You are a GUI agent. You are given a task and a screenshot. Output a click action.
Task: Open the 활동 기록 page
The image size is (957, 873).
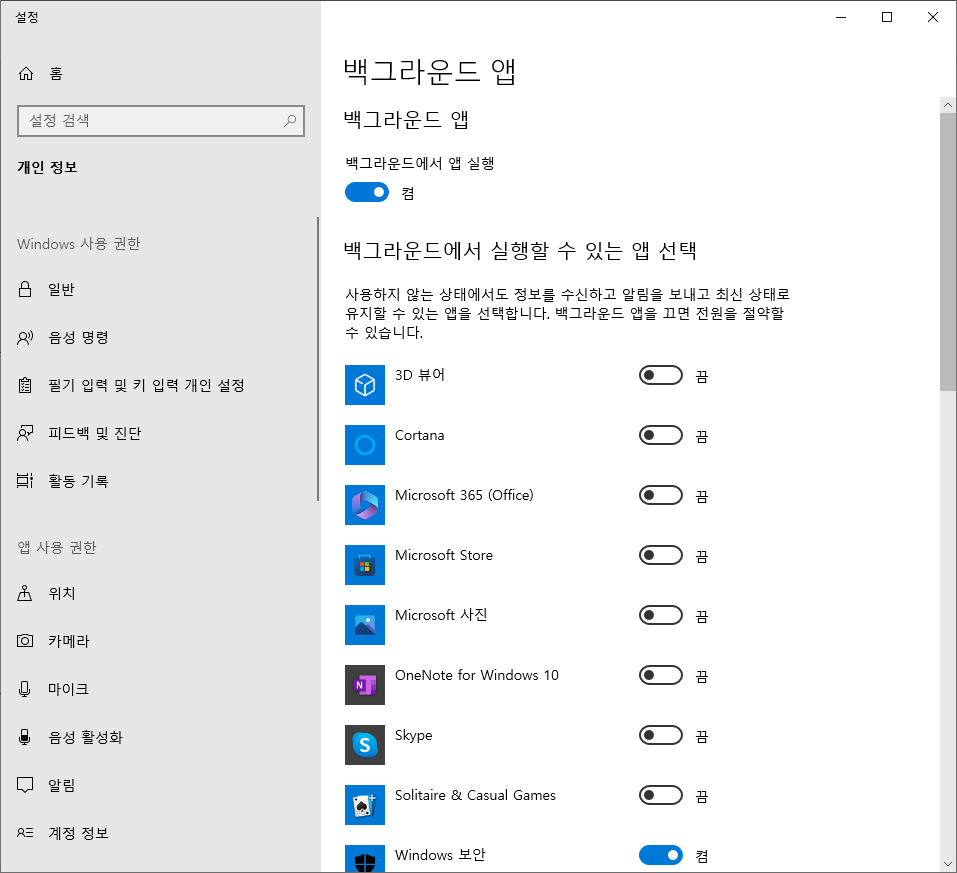tap(159, 481)
